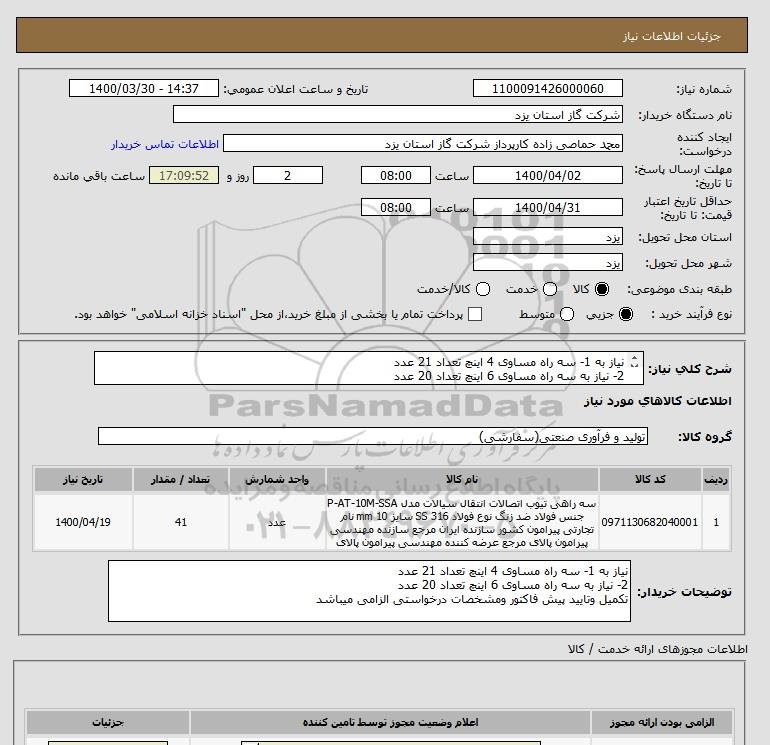
Task: Click the الزامی بودن ارائه مجوز column header
Action: click(x=662, y=722)
